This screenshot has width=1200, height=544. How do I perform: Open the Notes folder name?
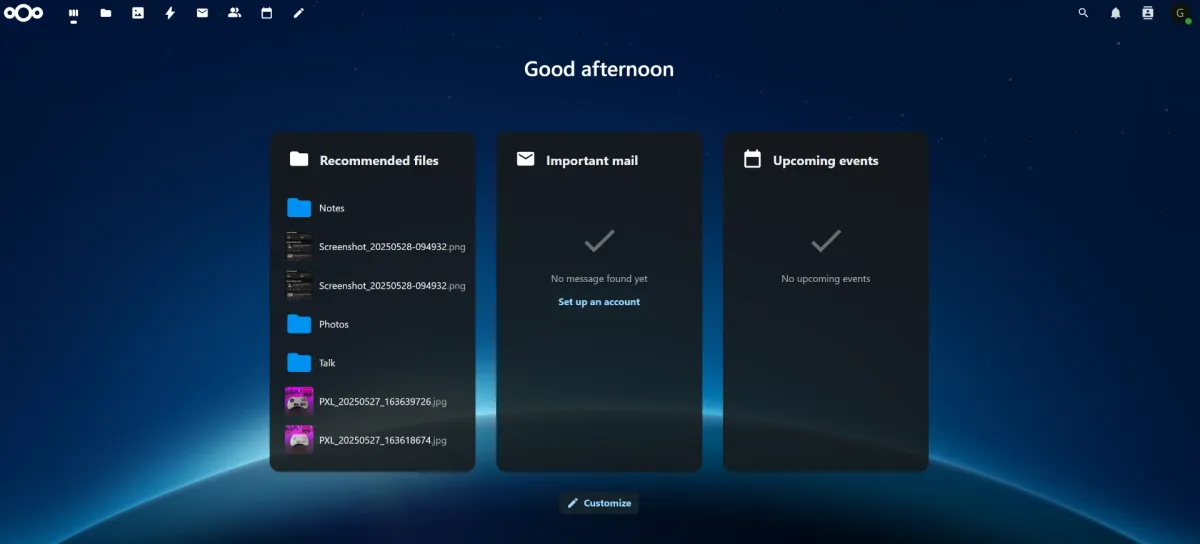pos(332,208)
